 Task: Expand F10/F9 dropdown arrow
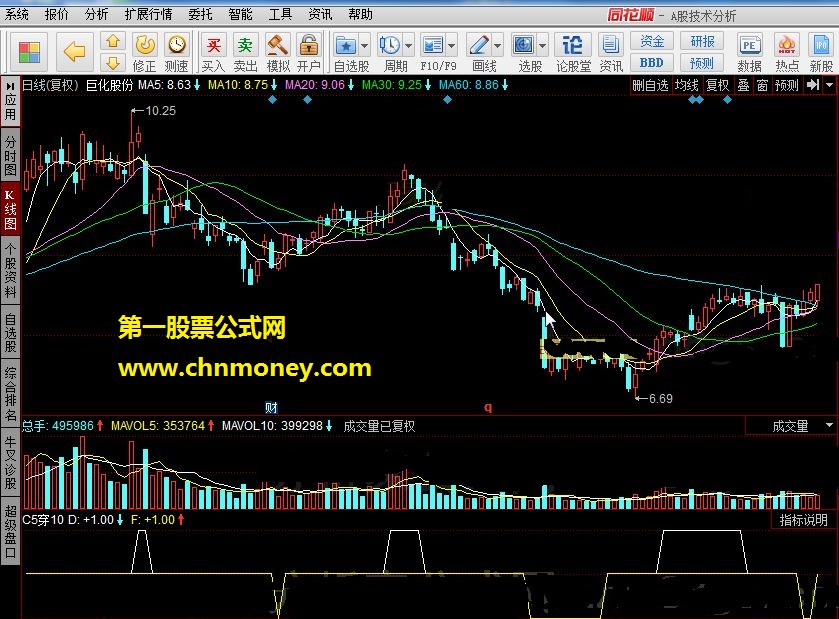[x=451, y=46]
